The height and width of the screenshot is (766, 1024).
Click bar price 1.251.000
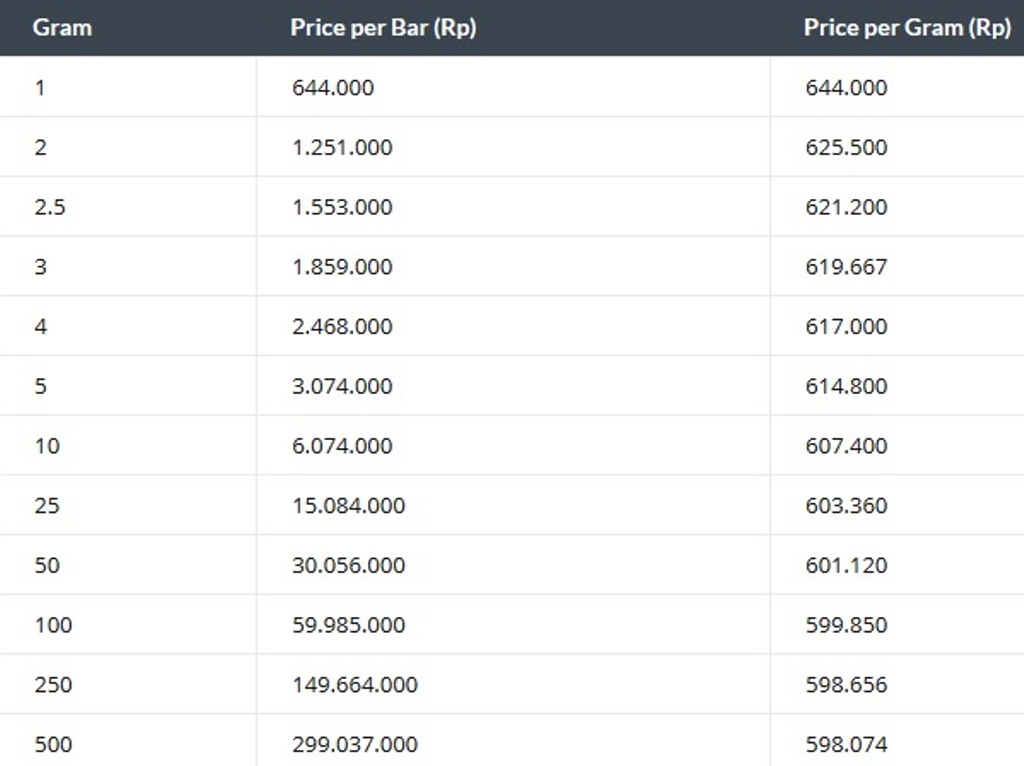click(342, 148)
